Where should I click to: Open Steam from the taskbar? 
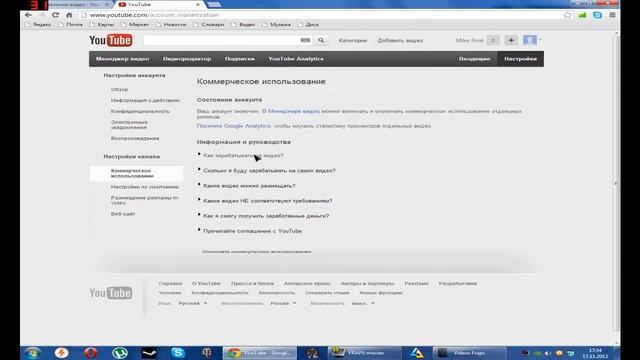coord(149,353)
